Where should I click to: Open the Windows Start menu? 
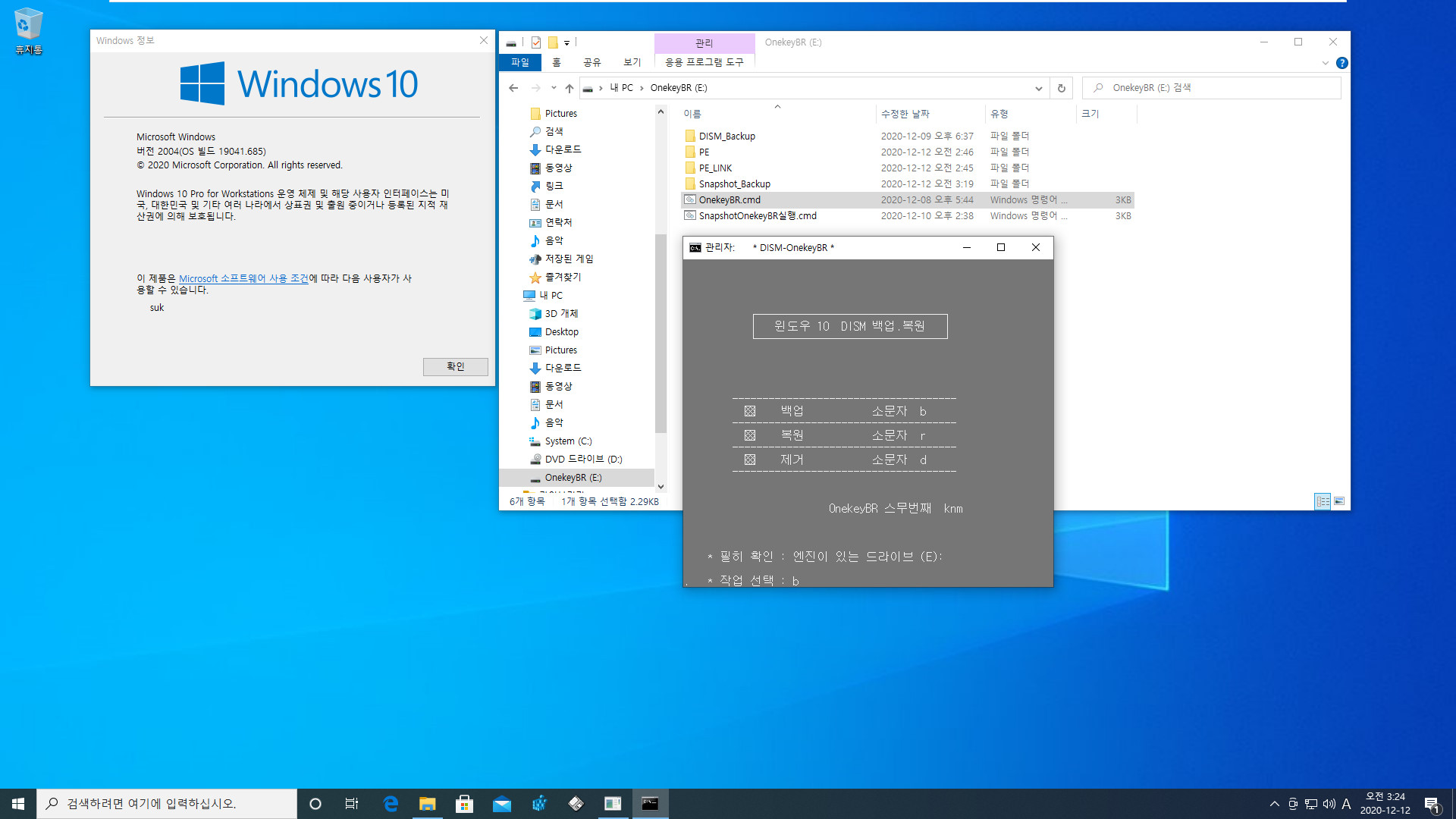coord(18,804)
